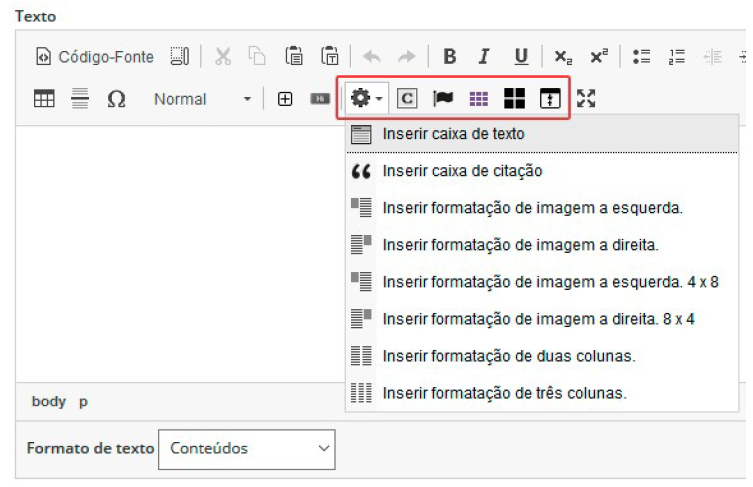Click the purple grid icon
The width and height of the screenshot is (753, 487).
[478, 98]
